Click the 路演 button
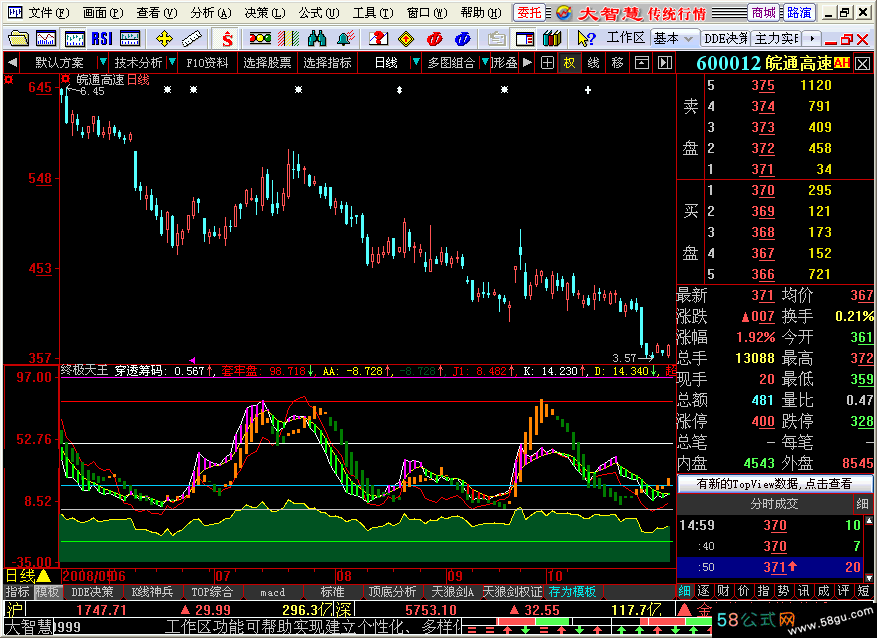 (x=798, y=12)
